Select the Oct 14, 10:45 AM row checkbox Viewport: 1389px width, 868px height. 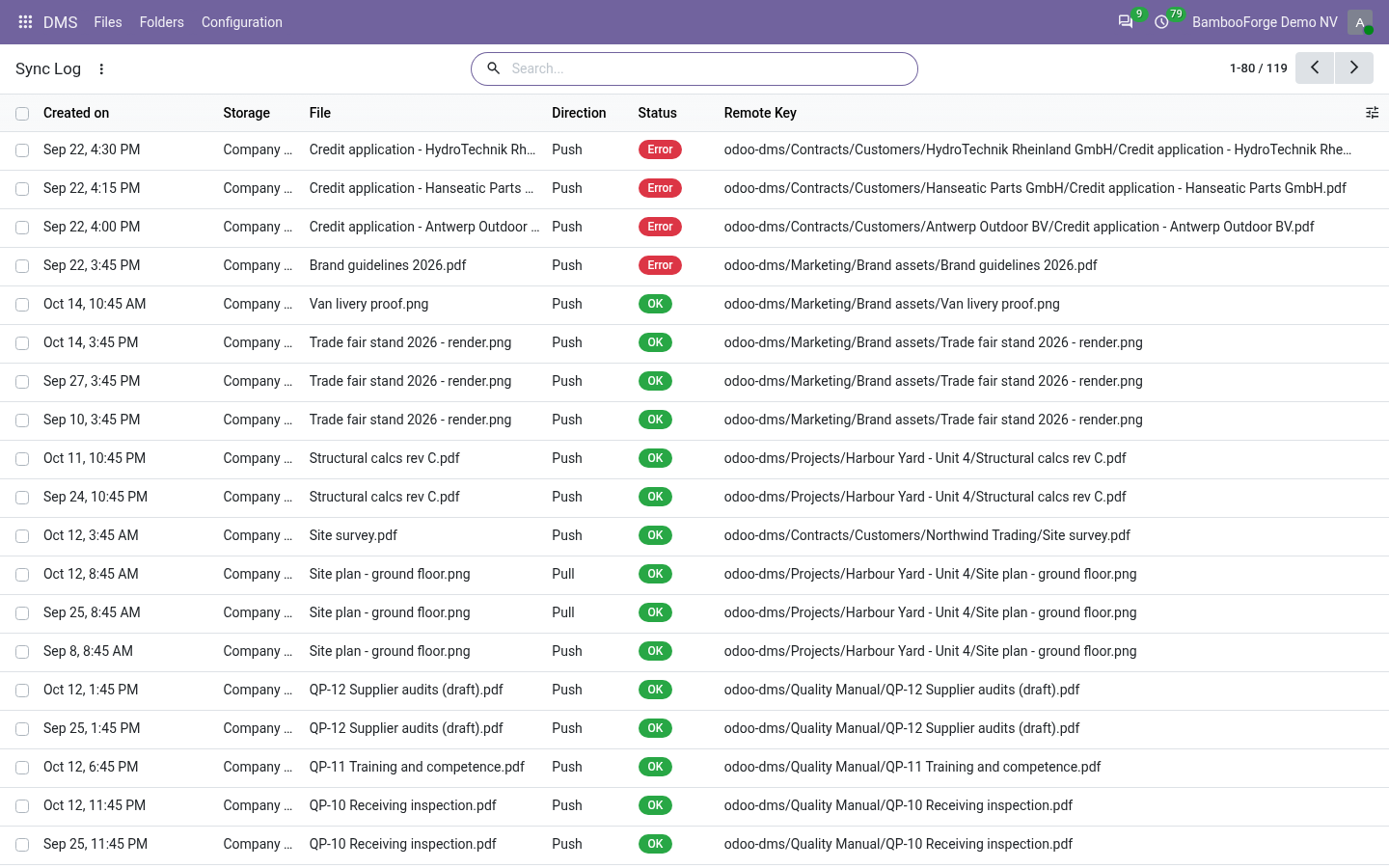[22, 305]
